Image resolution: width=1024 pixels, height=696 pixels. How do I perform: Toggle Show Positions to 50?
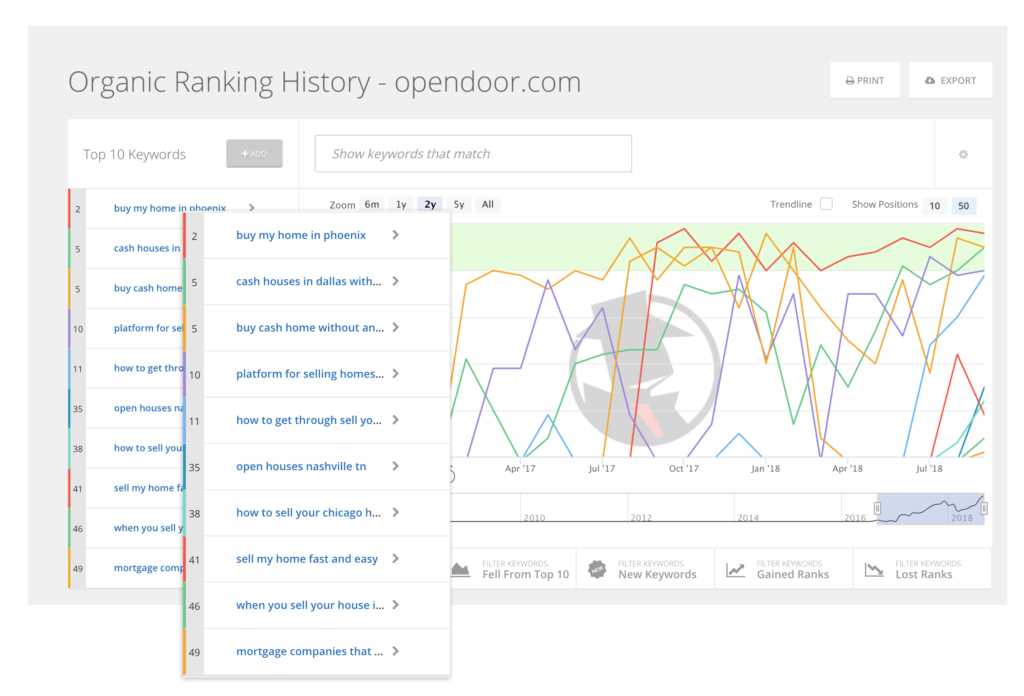coord(963,204)
